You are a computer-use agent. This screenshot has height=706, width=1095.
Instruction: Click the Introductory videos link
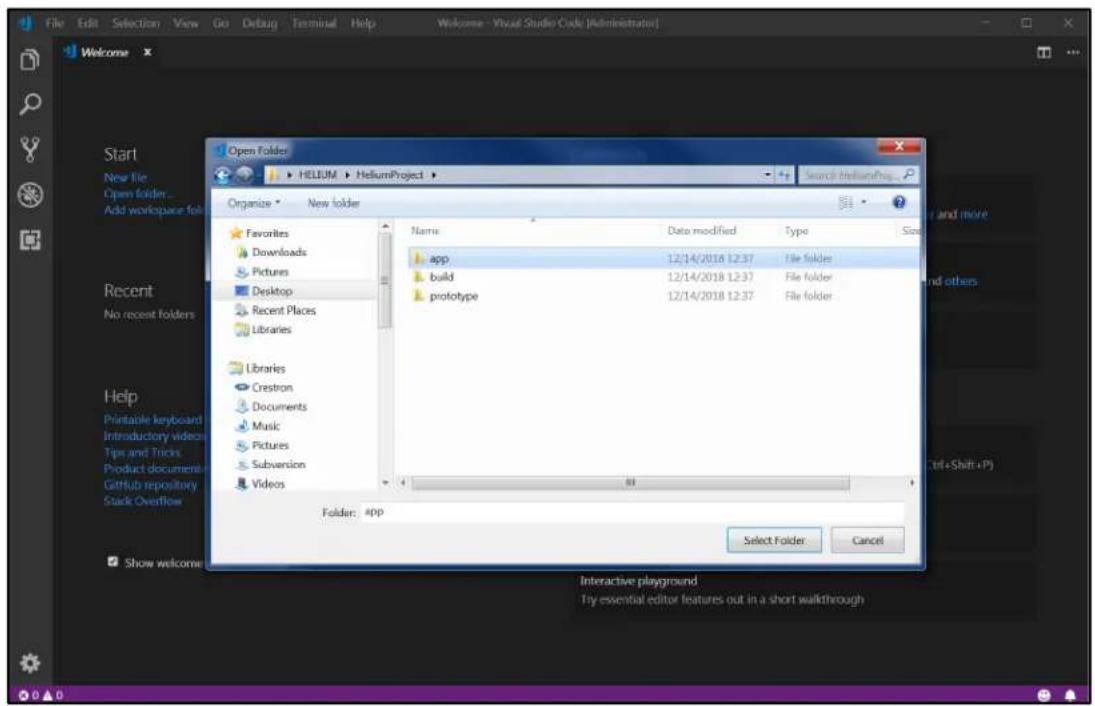[x=154, y=436]
